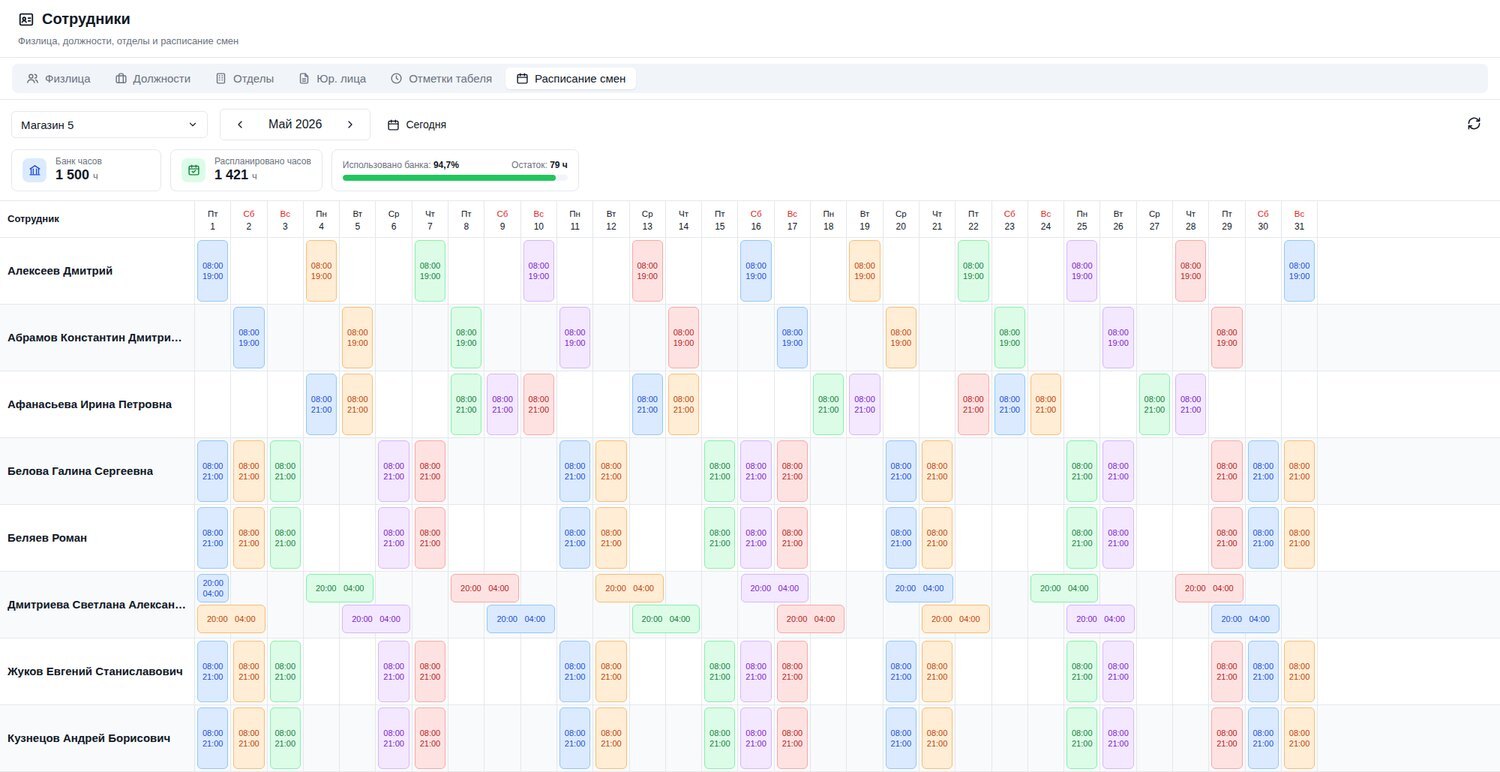Switch to the Физлица tab
The width and height of the screenshot is (1500, 772).
(59, 78)
